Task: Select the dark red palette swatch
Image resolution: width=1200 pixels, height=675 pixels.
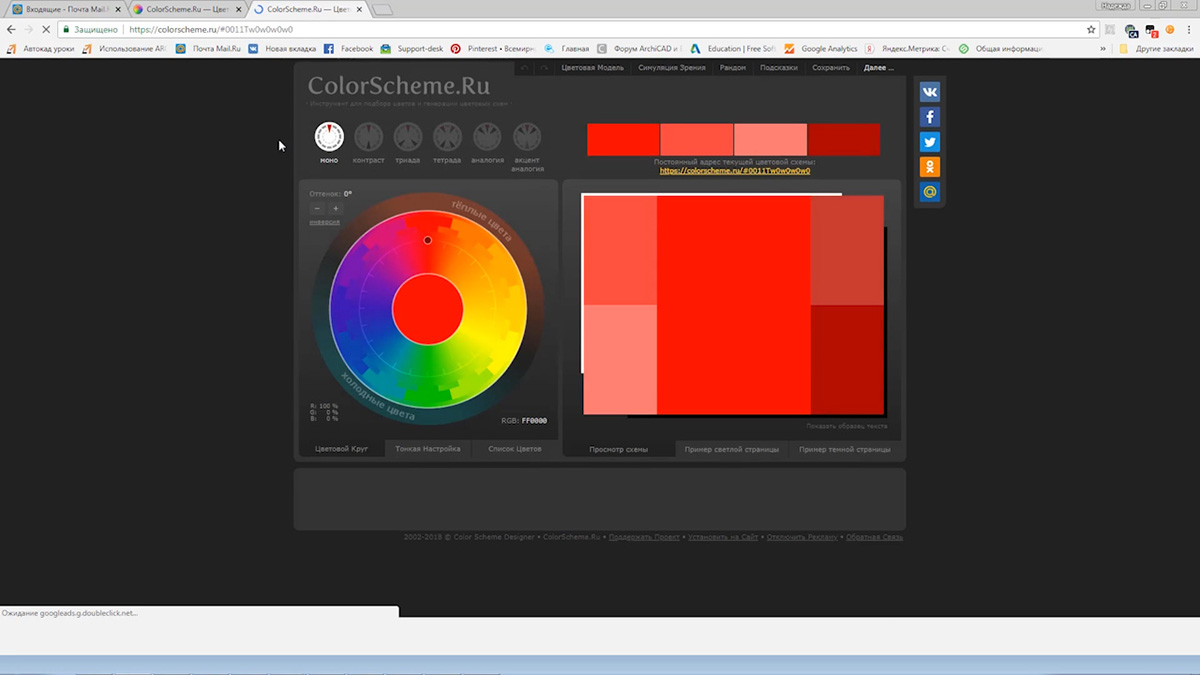Action: tap(844, 140)
